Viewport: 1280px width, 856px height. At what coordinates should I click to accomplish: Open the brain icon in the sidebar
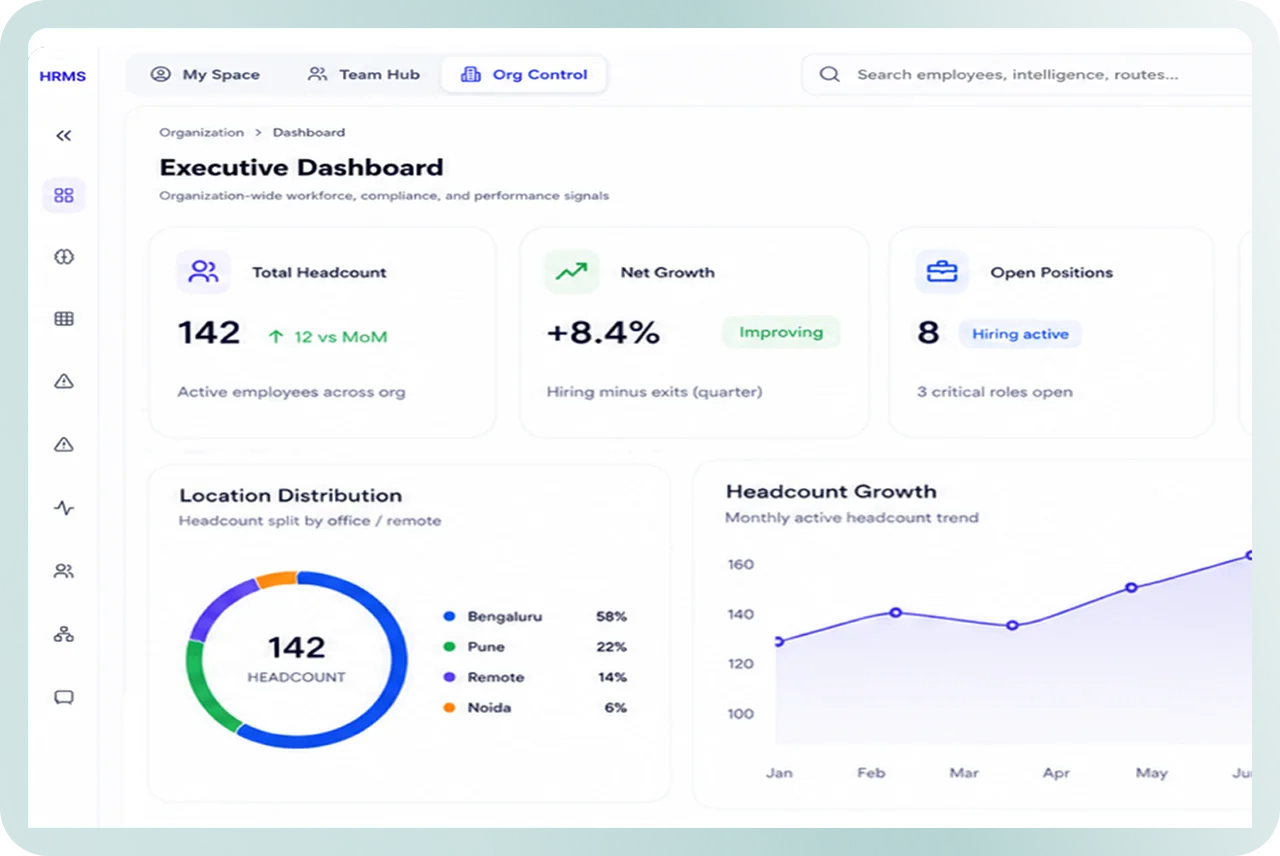tap(64, 257)
